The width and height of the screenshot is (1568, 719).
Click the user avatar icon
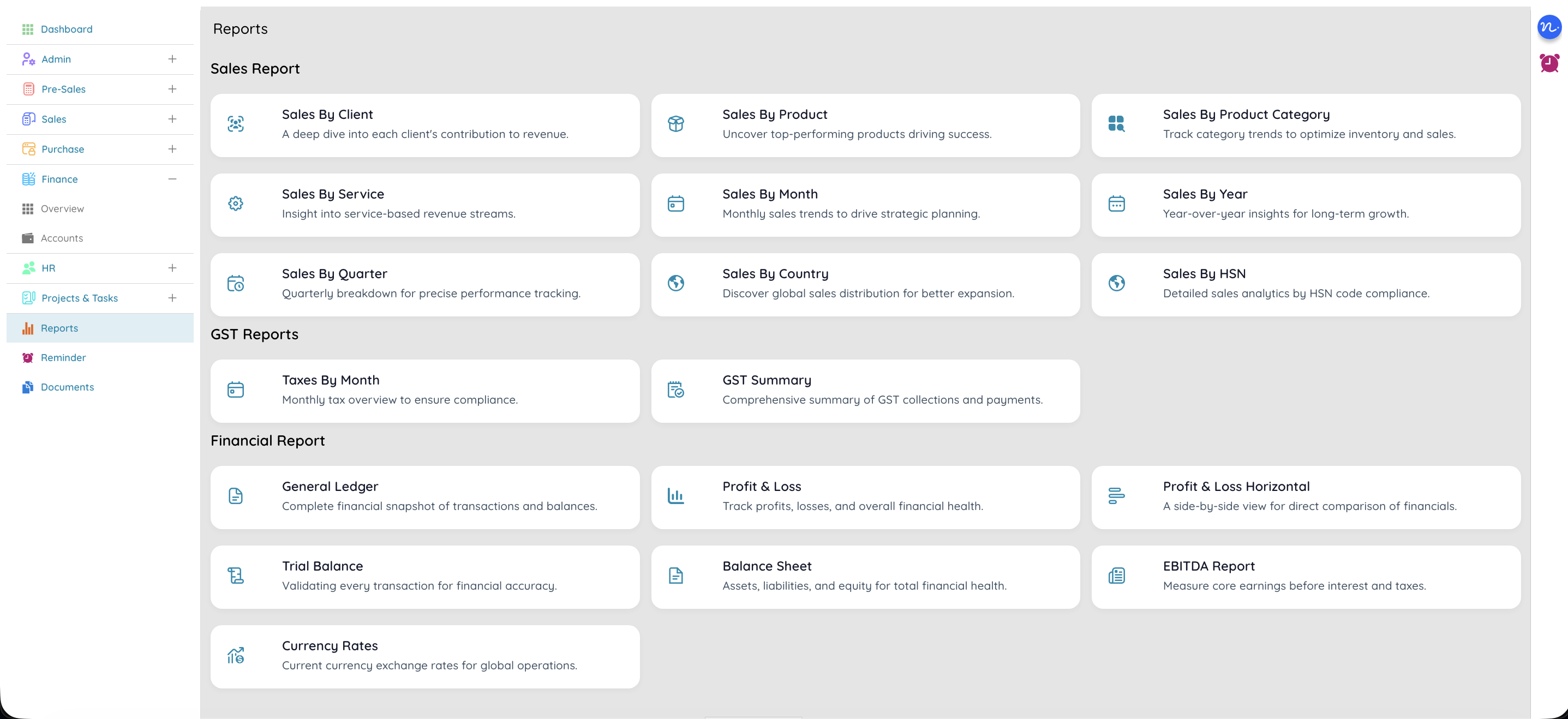pos(1548,27)
